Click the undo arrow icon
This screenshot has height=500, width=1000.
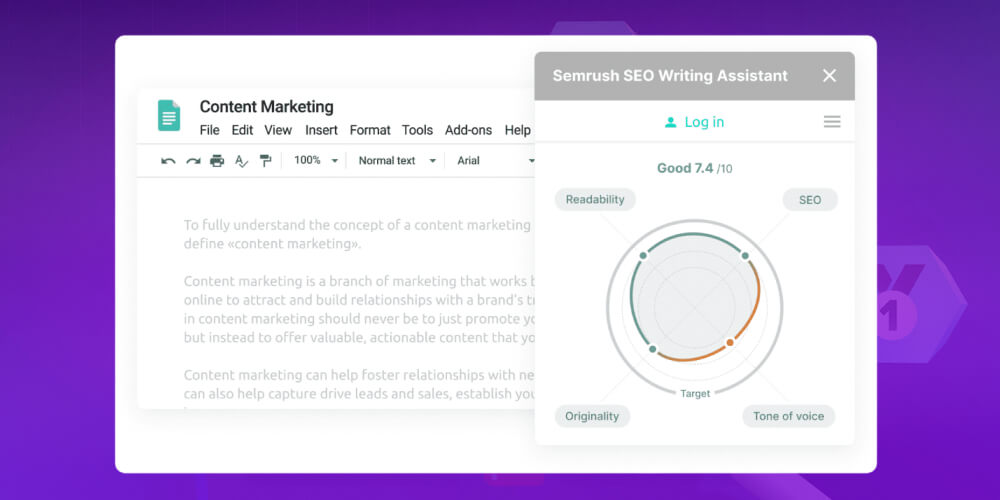[x=168, y=161]
